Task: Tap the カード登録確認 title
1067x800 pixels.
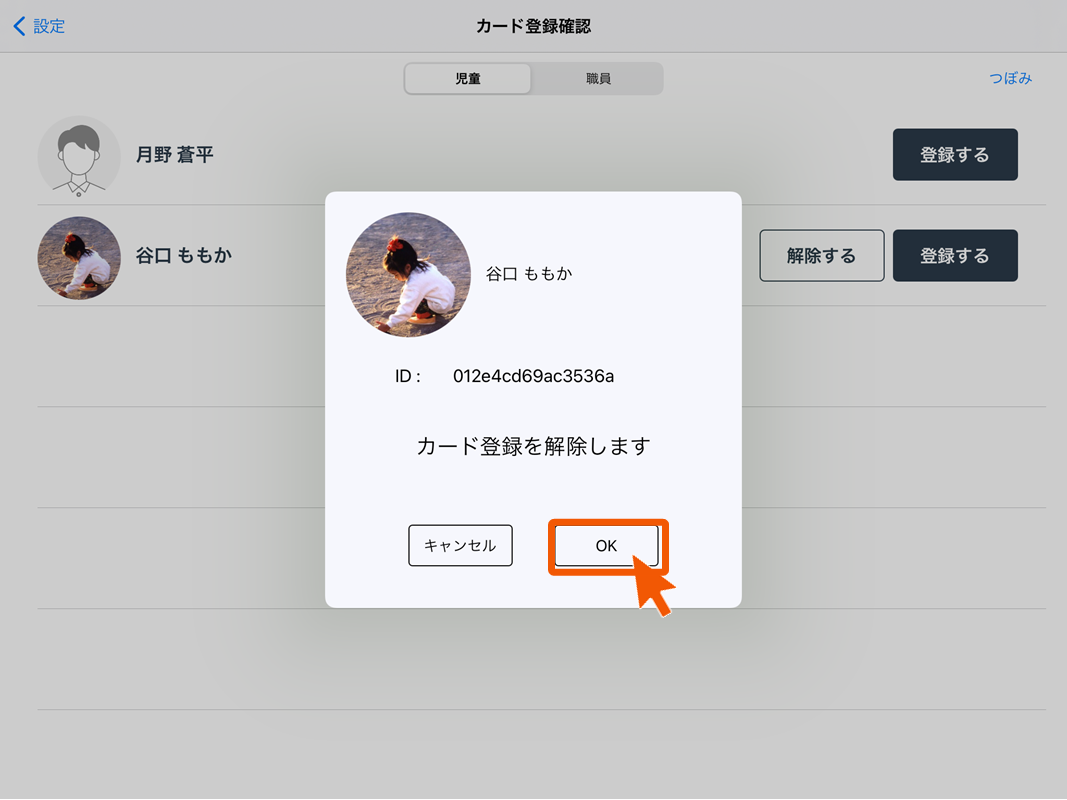Action: pos(533,26)
